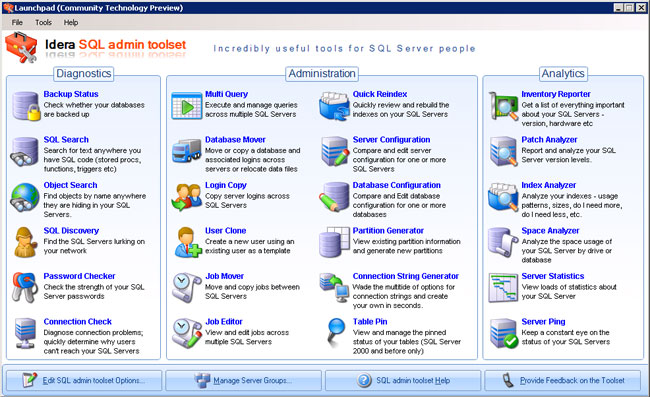Open the Login Copy people icon
The width and height of the screenshot is (650, 397).
pos(187,197)
